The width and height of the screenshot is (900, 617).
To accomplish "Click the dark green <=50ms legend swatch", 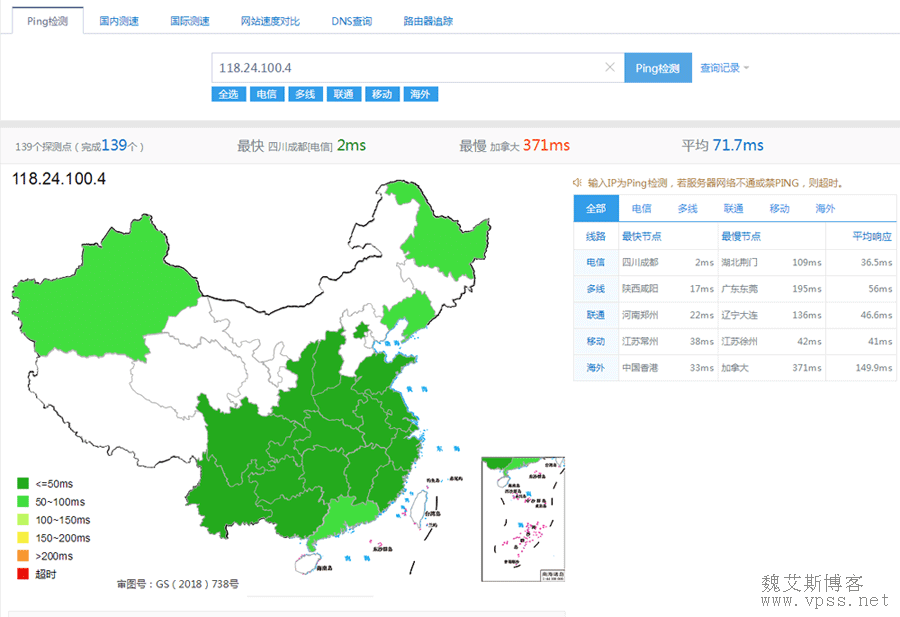I will [21, 484].
